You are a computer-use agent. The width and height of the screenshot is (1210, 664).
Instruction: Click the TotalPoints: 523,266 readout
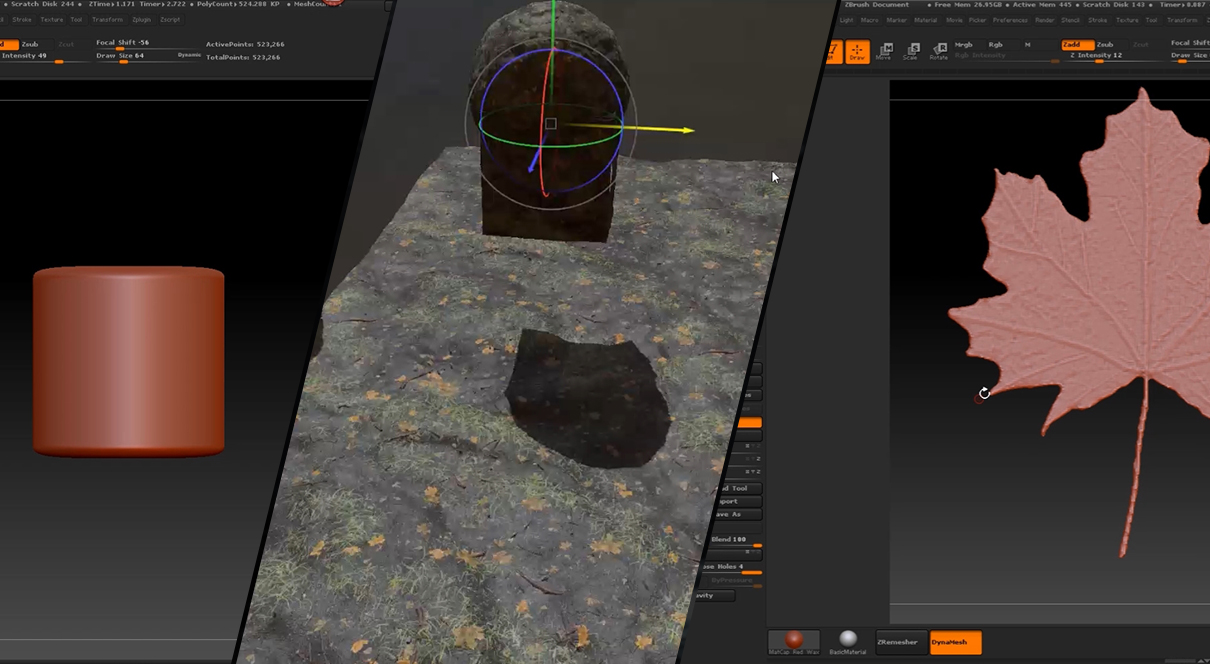tap(245, 57)
